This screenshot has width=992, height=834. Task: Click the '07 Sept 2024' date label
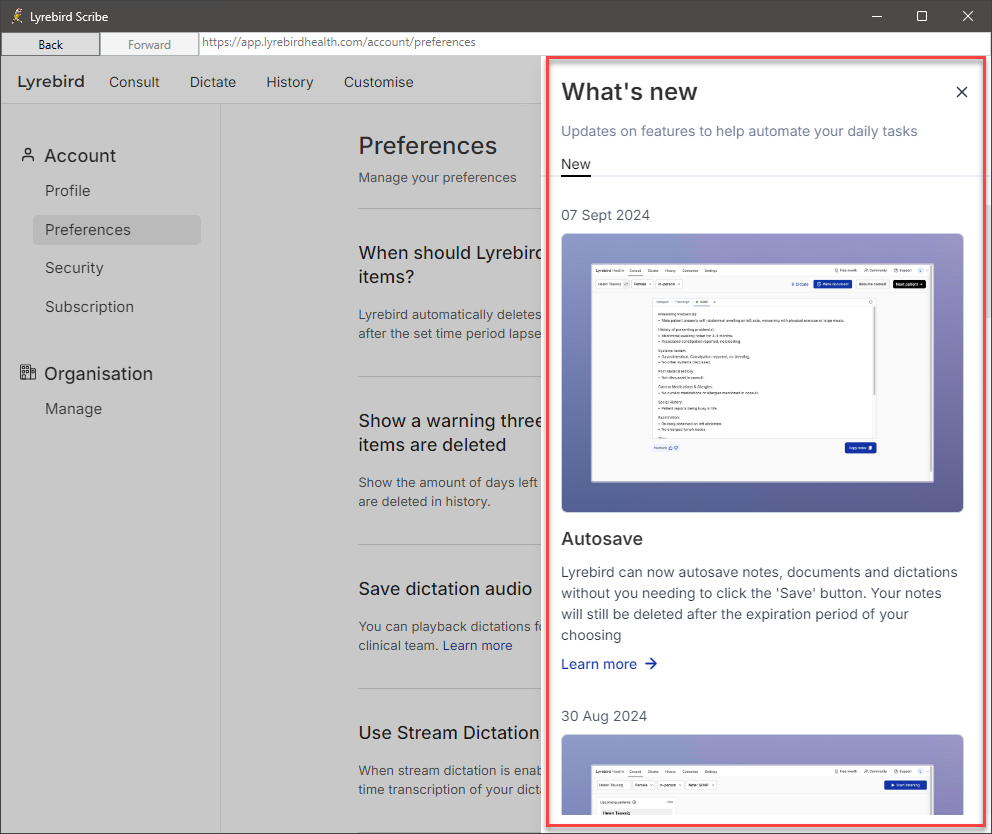click(605, 215)
